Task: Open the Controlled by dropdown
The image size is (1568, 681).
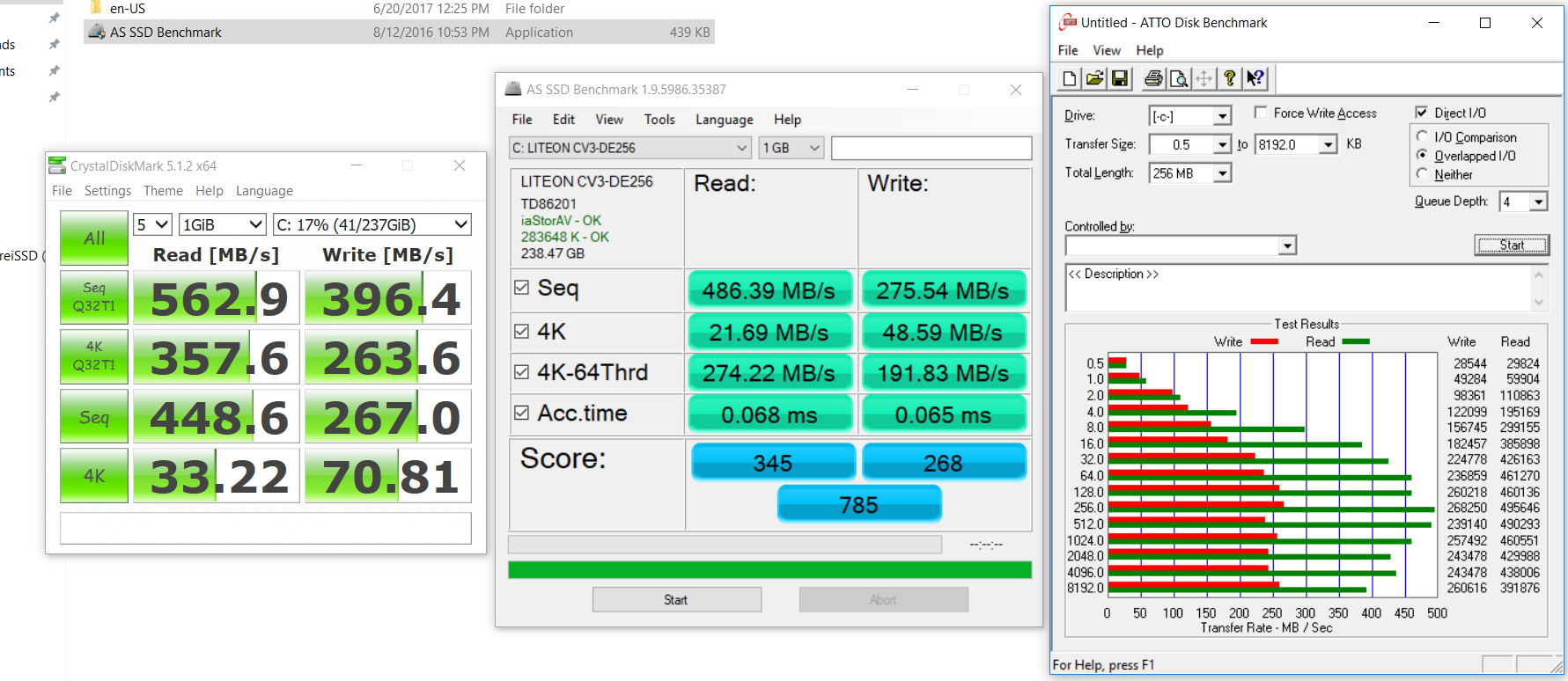Action: (1288, 245)
